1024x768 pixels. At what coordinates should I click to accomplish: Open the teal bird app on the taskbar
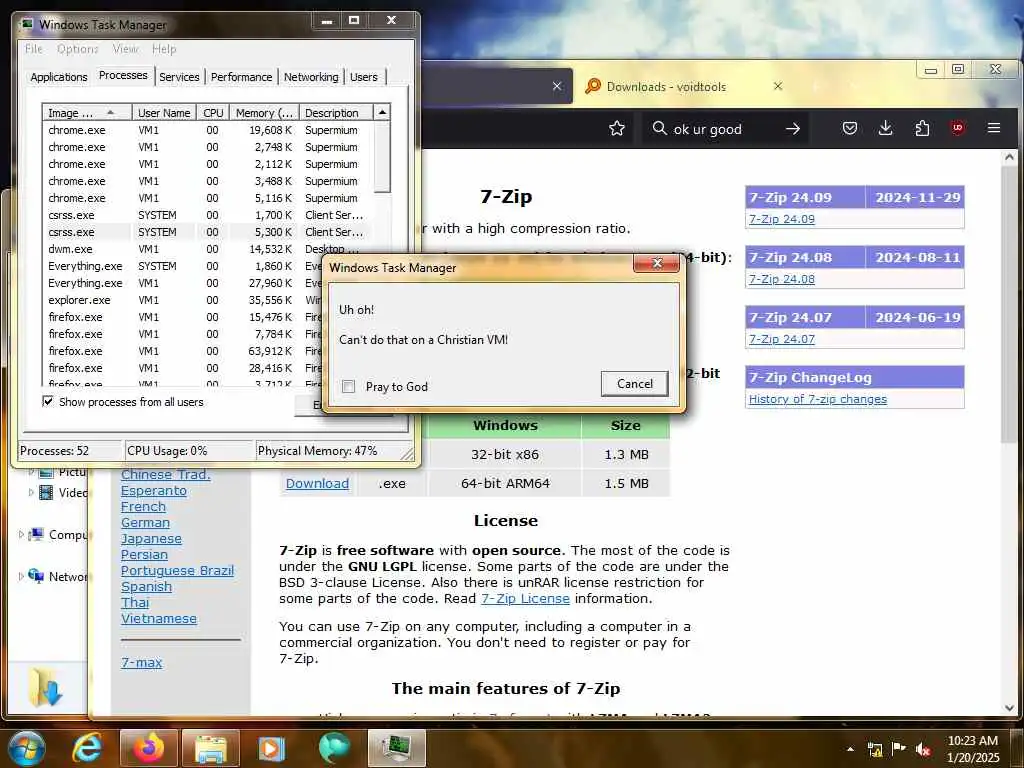click(x=334, y=748)
